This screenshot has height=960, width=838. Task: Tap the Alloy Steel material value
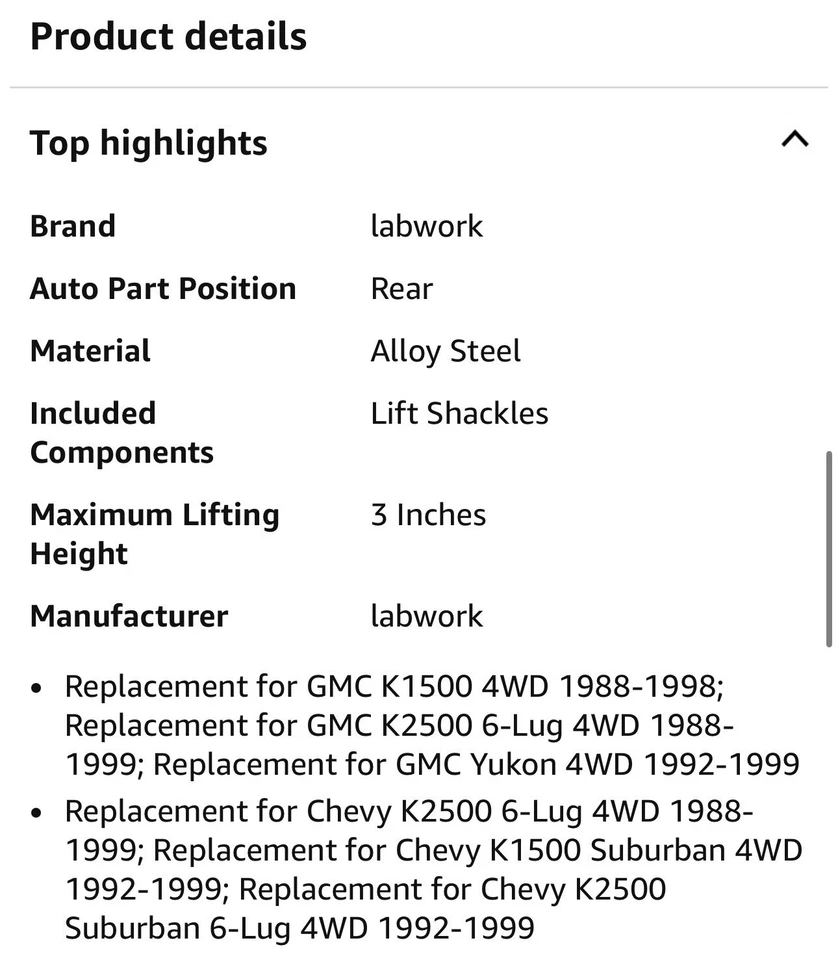(x=445, y=351)
